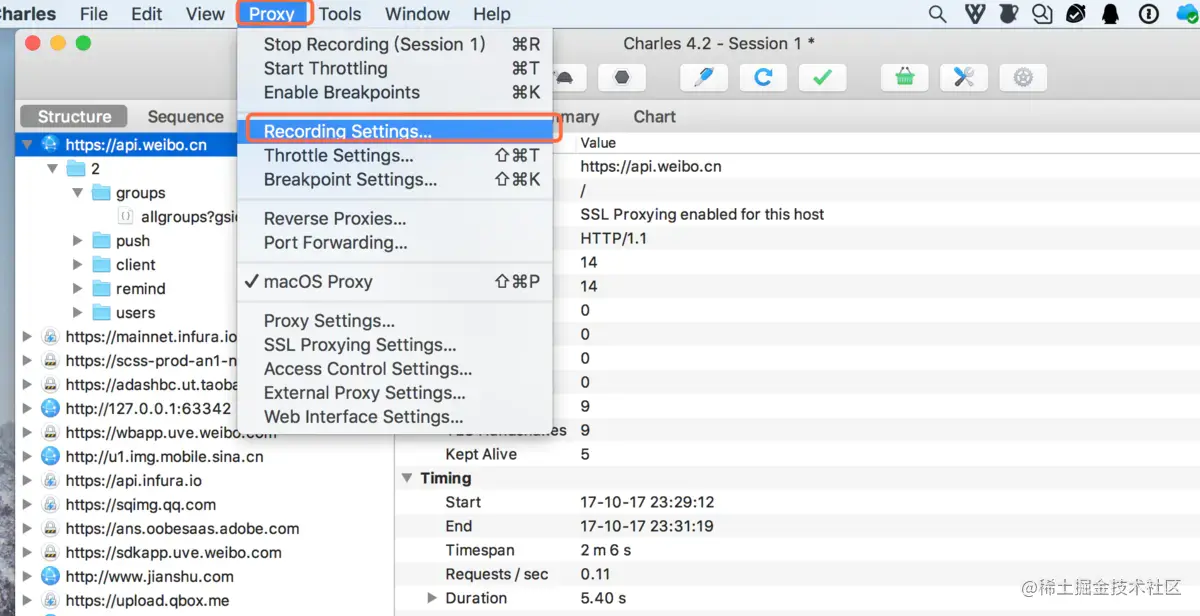
Task: Open Web Interface Settings... menu entry
Action: 395,417
